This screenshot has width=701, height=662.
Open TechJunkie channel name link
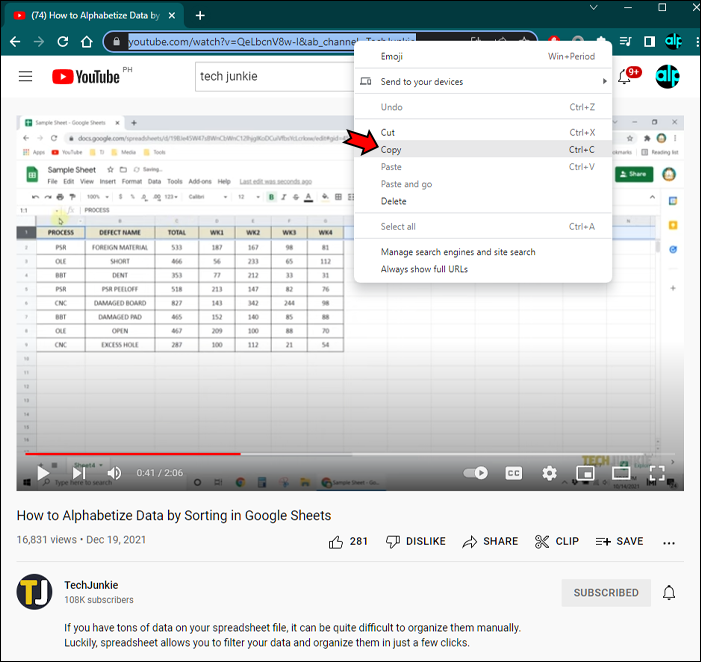tap(91, 585)
